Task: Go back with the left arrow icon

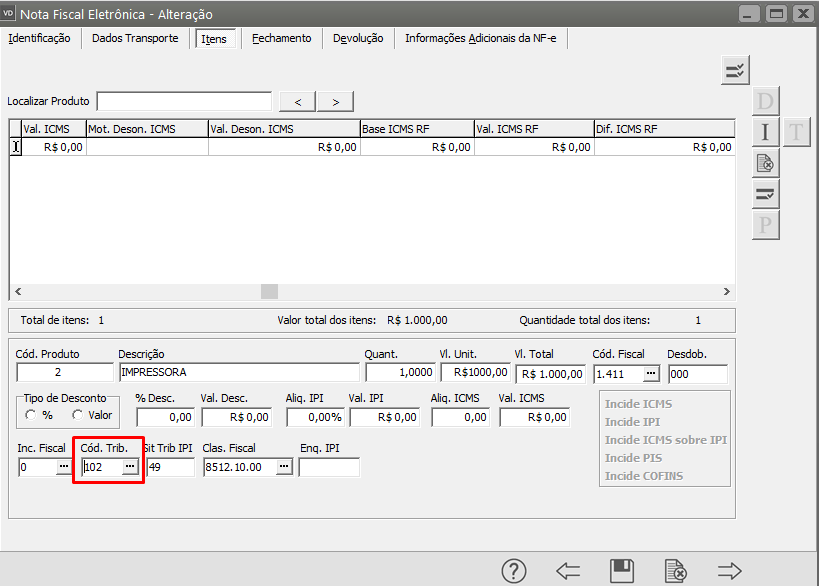Action: point(568,571)
